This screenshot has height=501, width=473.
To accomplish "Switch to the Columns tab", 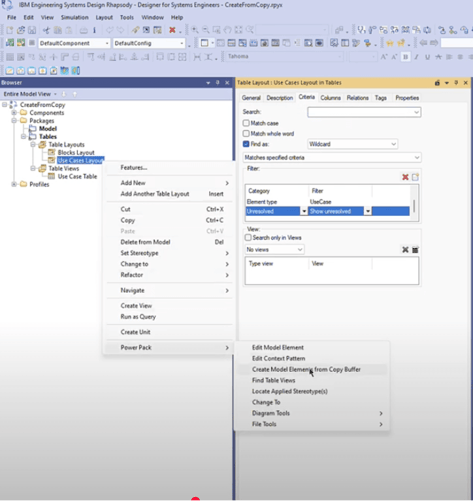I will tap(330, 98).
